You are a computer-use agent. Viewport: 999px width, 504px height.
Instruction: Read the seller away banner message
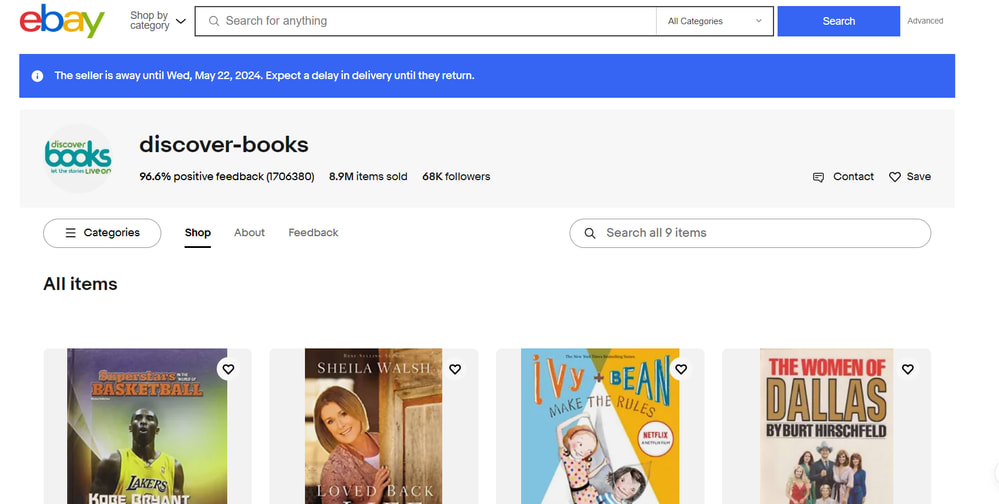[264, 76]
